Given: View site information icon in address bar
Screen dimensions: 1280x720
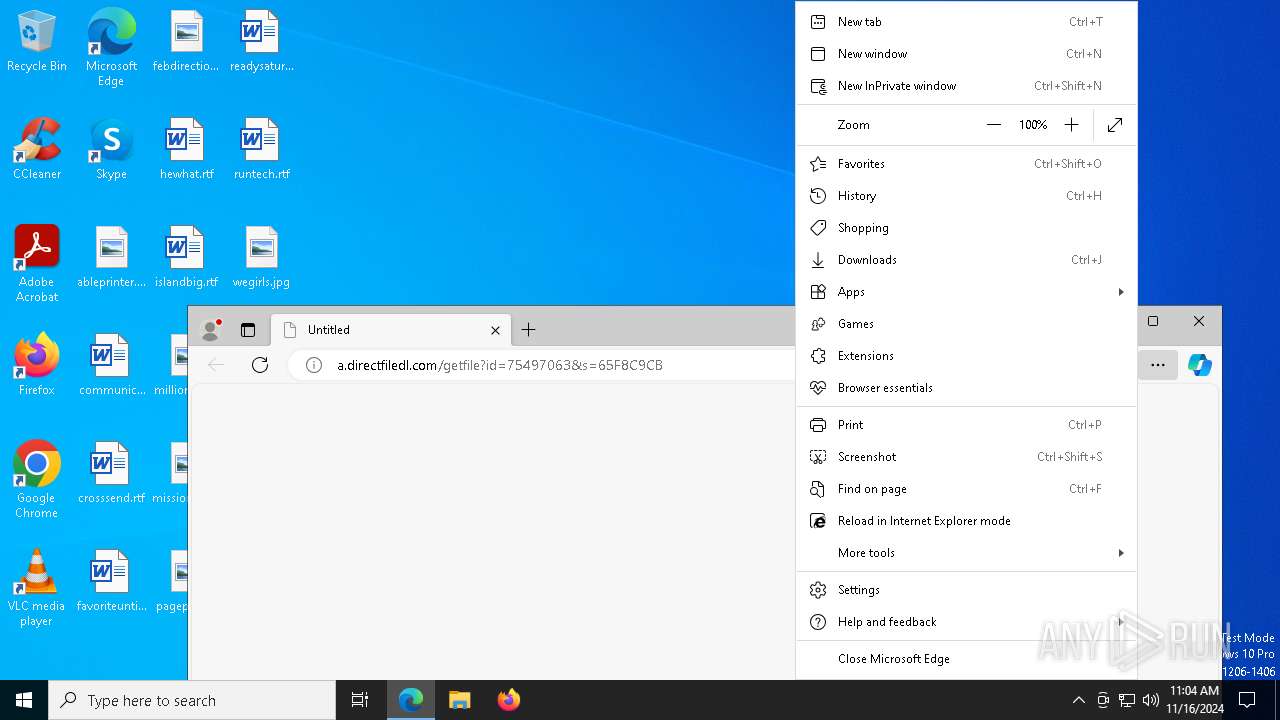Looking at the screenshot, I should click(314, 365).
